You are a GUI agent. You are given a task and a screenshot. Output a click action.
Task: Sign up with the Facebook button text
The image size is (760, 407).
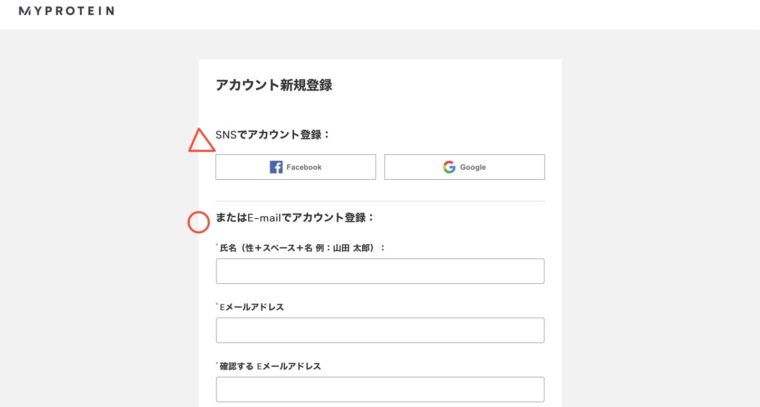[x=304, y=167]
